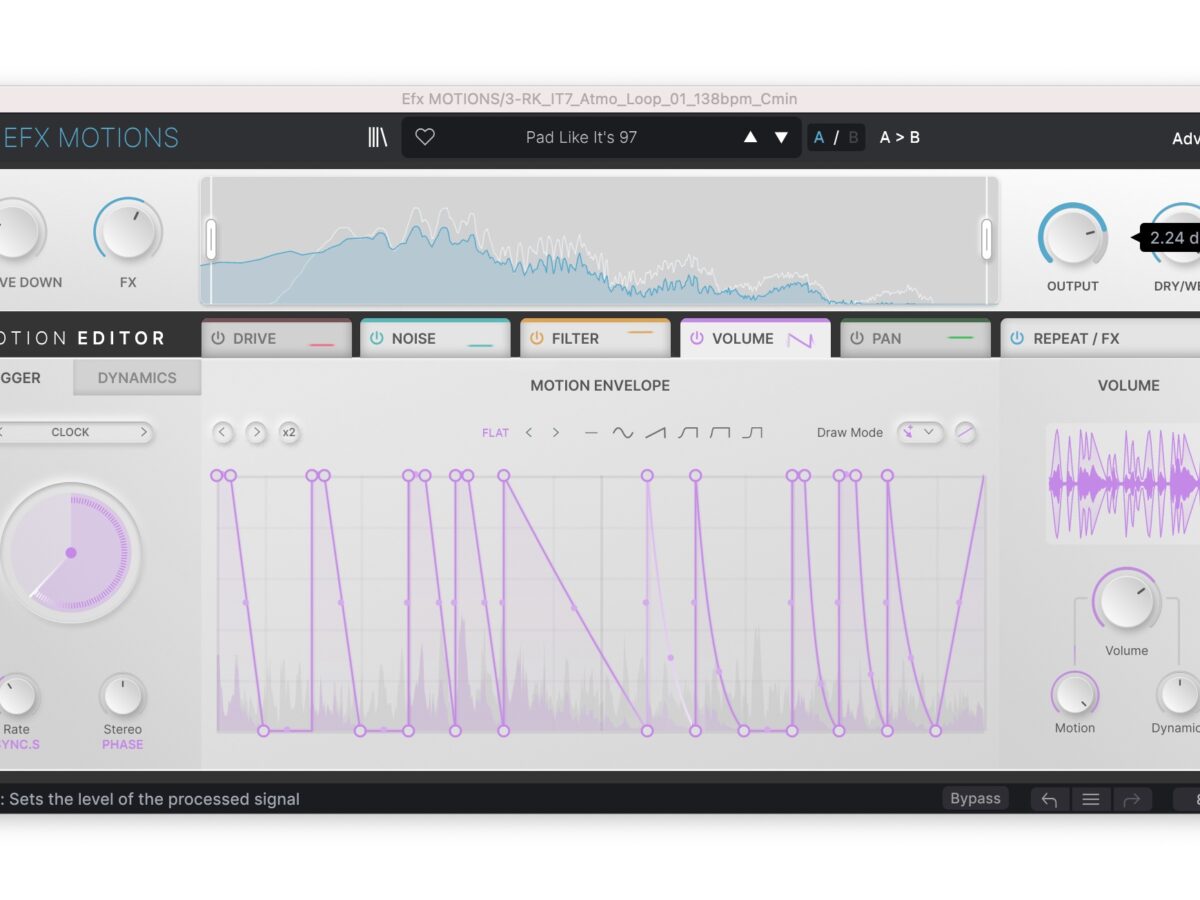Select the ramp up envelope shape

(x=655, y=433)
